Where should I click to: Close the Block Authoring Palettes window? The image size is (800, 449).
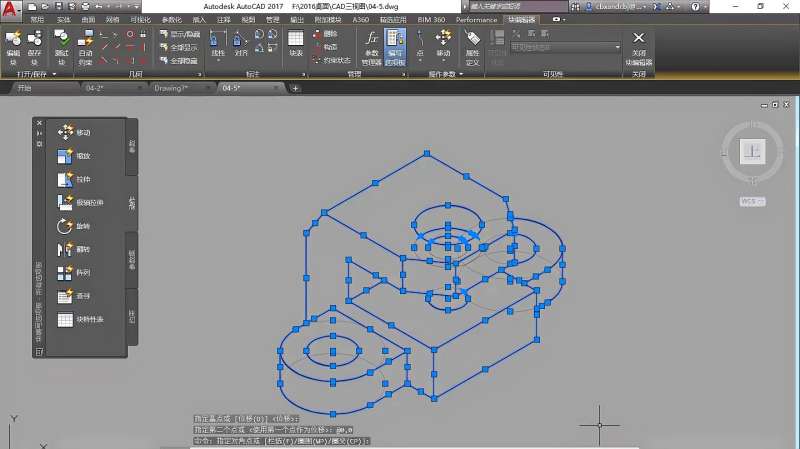(39, 123)
